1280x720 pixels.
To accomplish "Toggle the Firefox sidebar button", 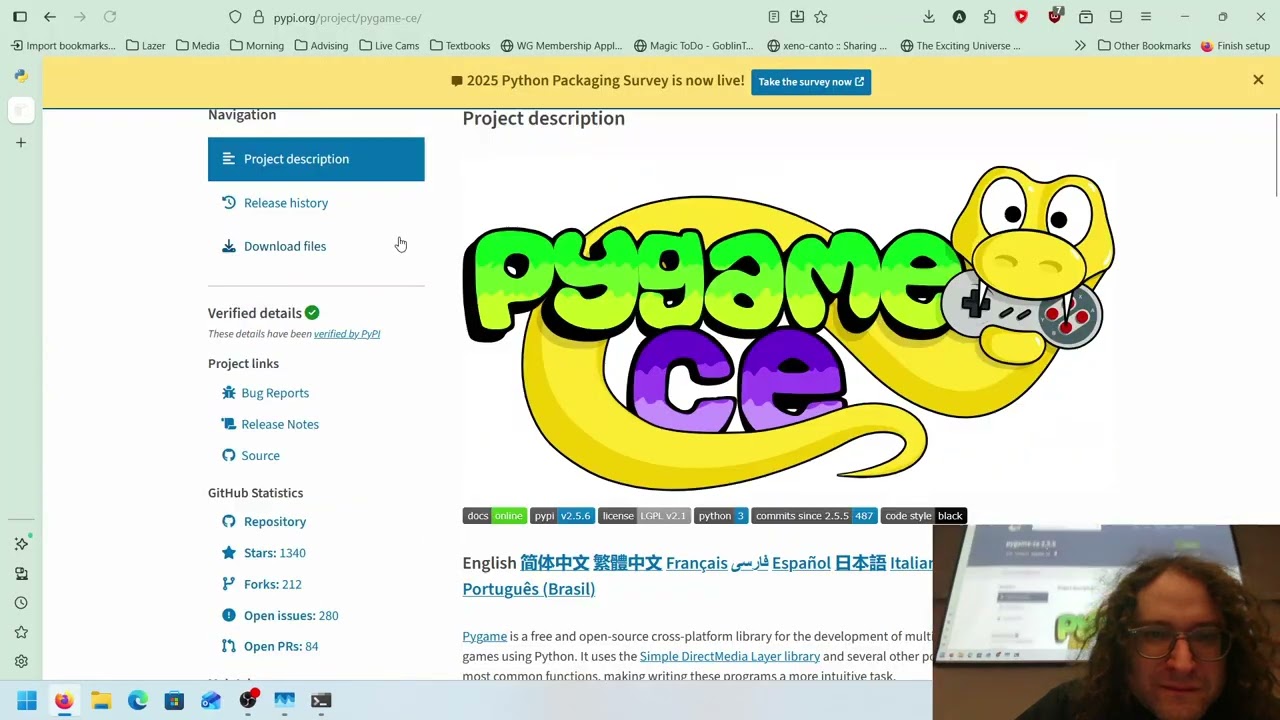I will (20, 17).
